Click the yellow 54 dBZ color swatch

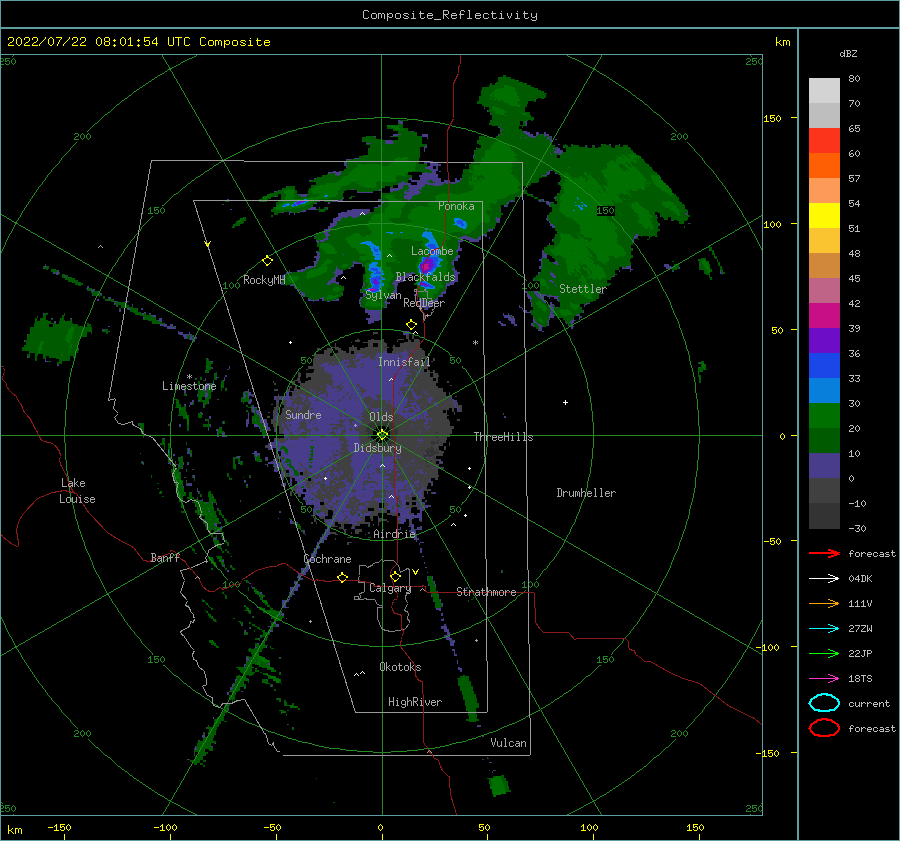click(824, 215)
